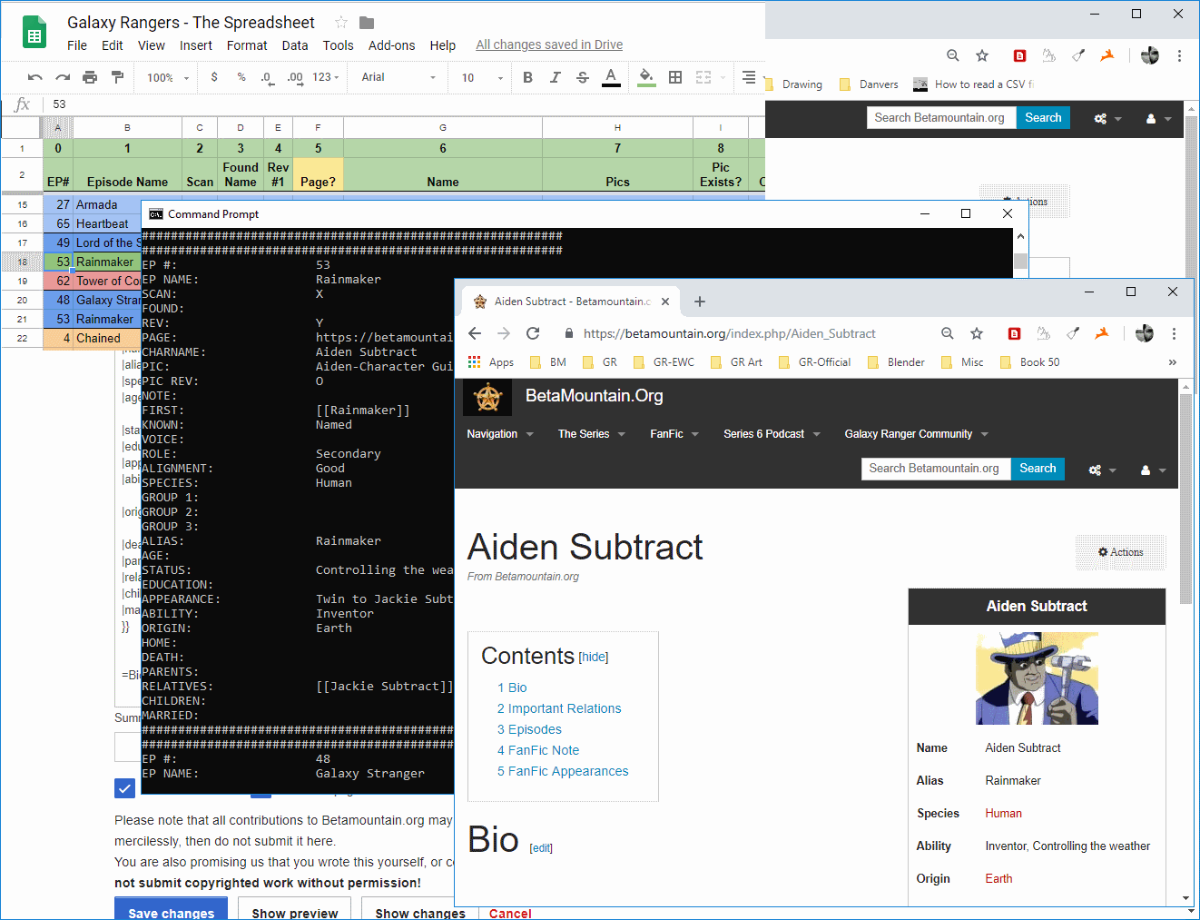Toggle bold in the Sheets toolbar
Image resolution: width=1200 pixels, height=920 pixels.
click(528, 77)
